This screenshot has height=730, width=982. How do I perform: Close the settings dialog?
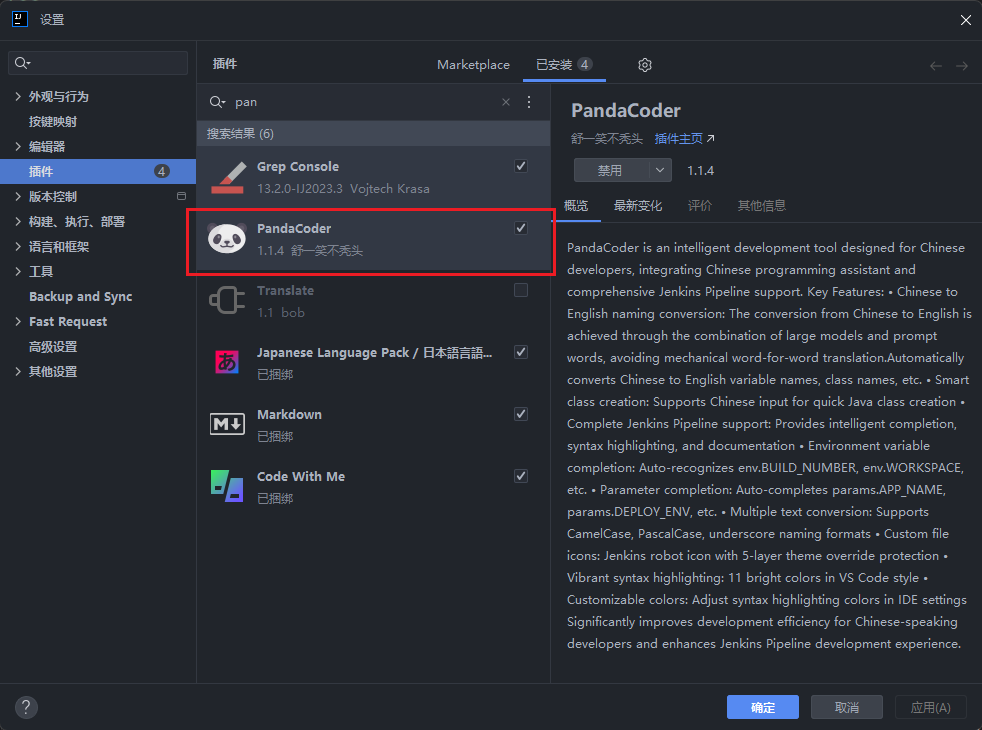click(x=966, y=20)
